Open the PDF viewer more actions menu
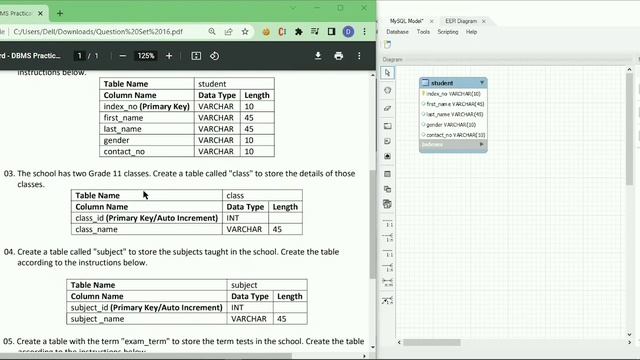This screenshot has width=640, height=360. pyautogui.click(x=359, y=56)
